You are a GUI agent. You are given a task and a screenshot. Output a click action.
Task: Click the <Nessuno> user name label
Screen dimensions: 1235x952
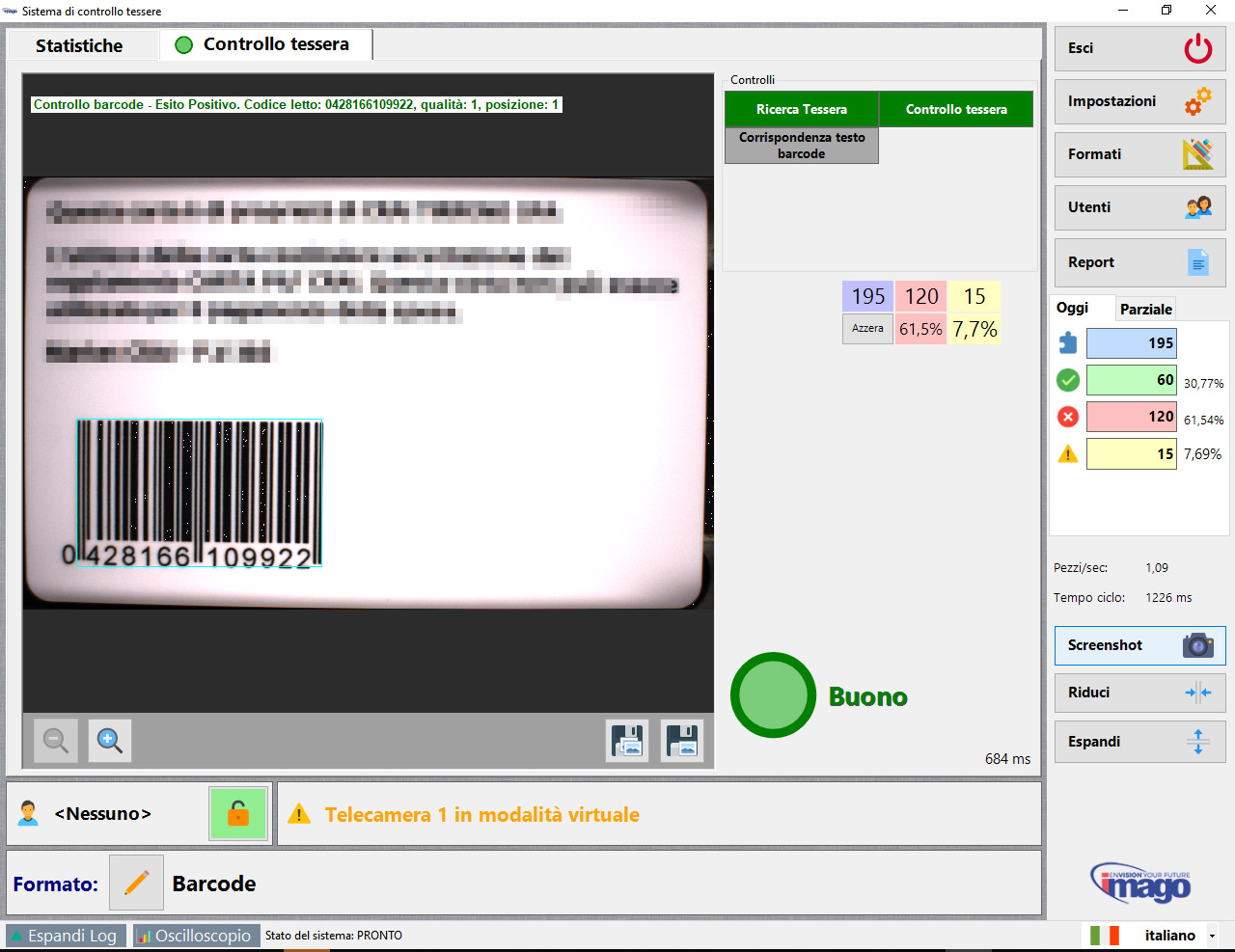[x=103, y=814]
